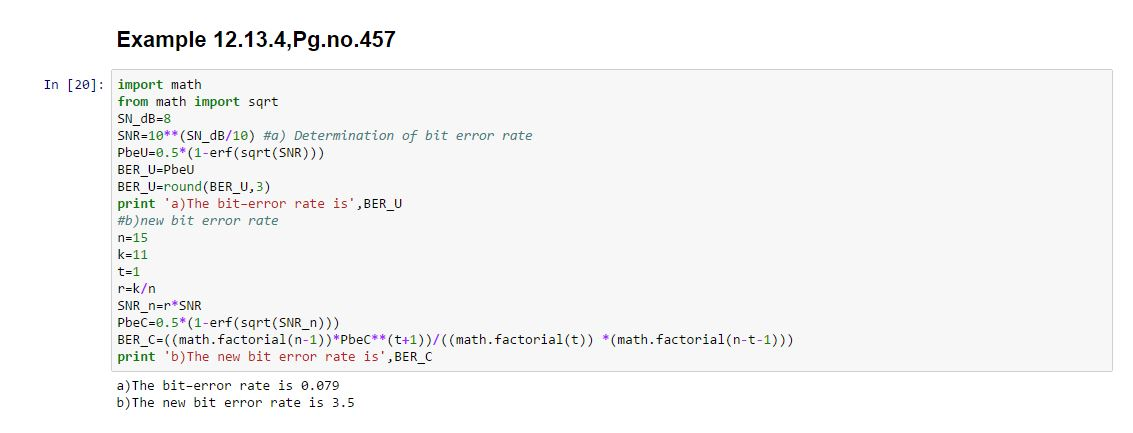Image resolution: width=1133 pixels, height=433 pixels.
Task: Click the r=k/n line
Action: [x=136, y=288]
